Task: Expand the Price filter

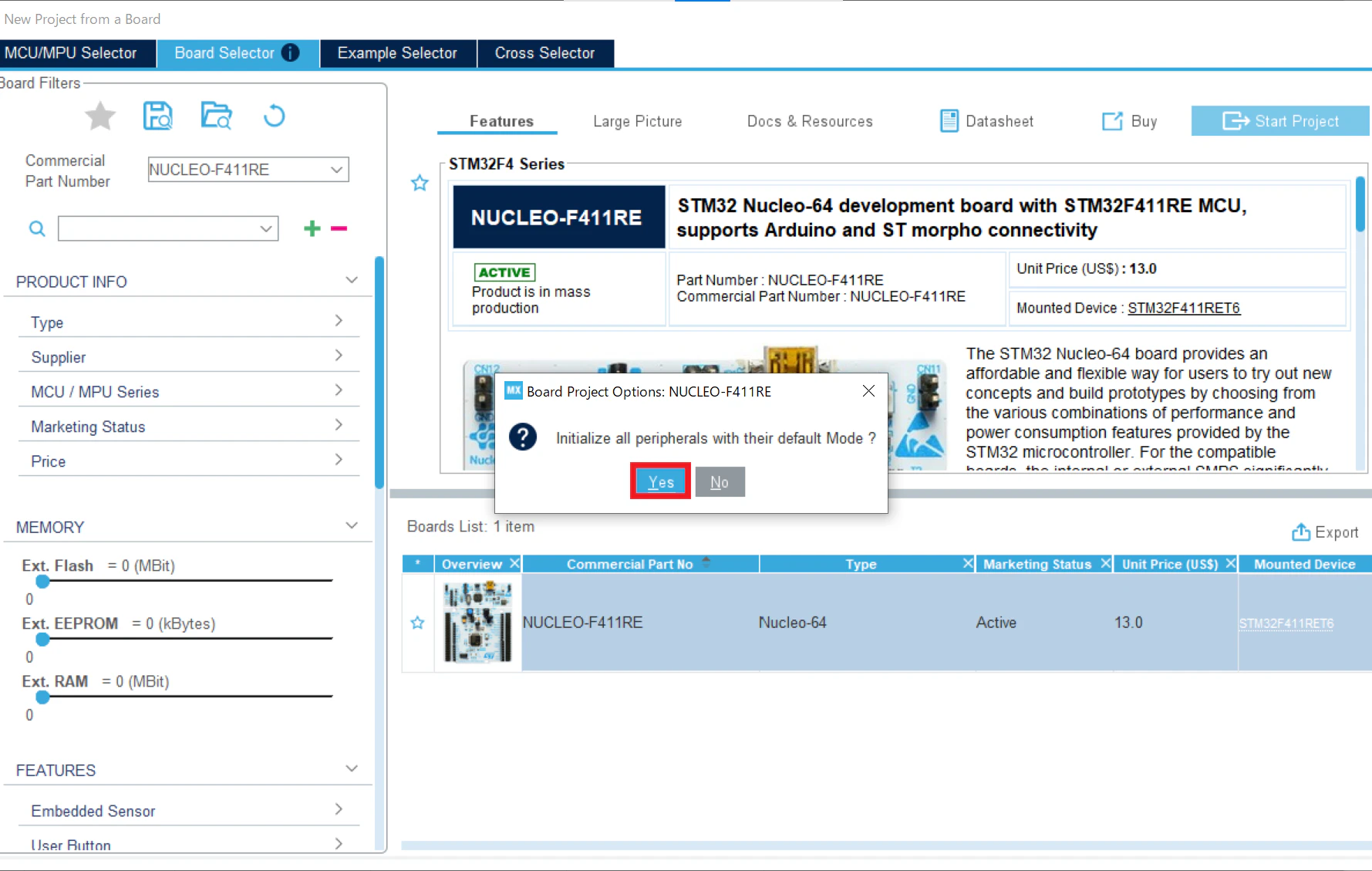Action: point(339,459)
